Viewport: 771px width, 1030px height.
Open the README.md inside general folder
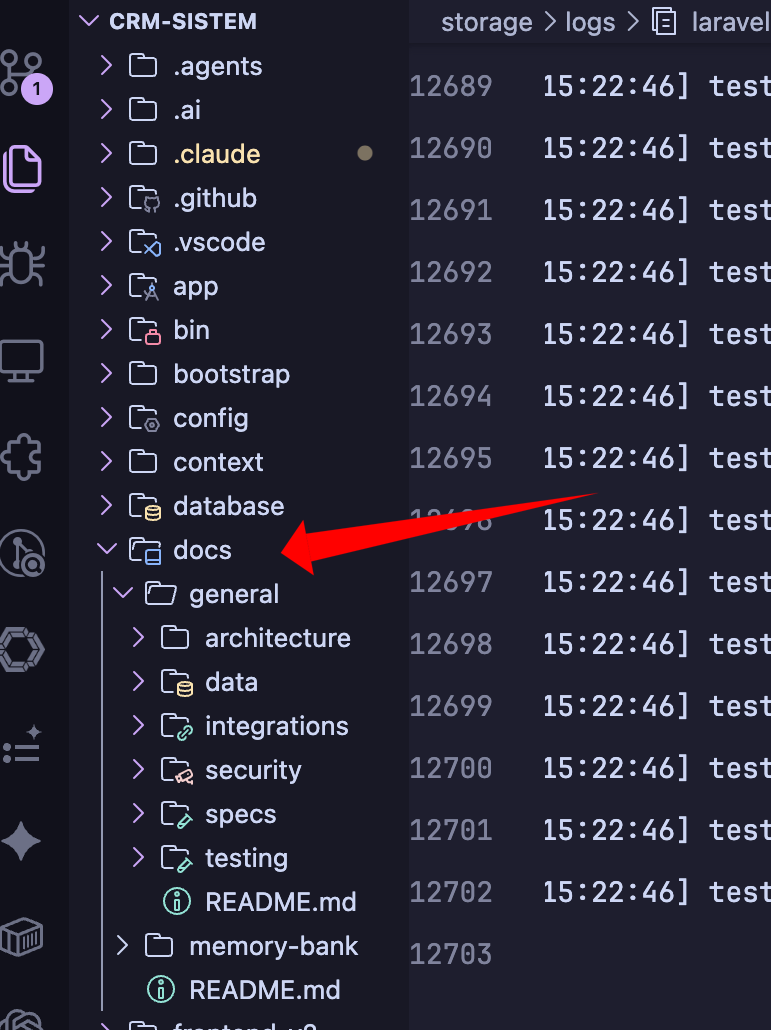[x=281, y=901]
